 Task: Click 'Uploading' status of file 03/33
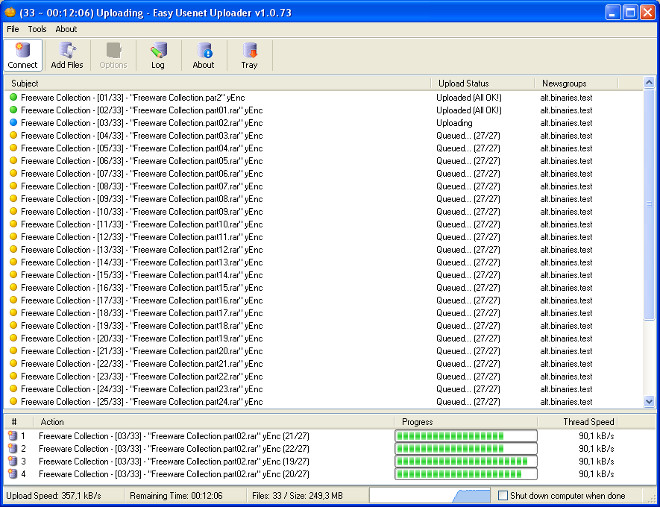click(x=454, y=123)
